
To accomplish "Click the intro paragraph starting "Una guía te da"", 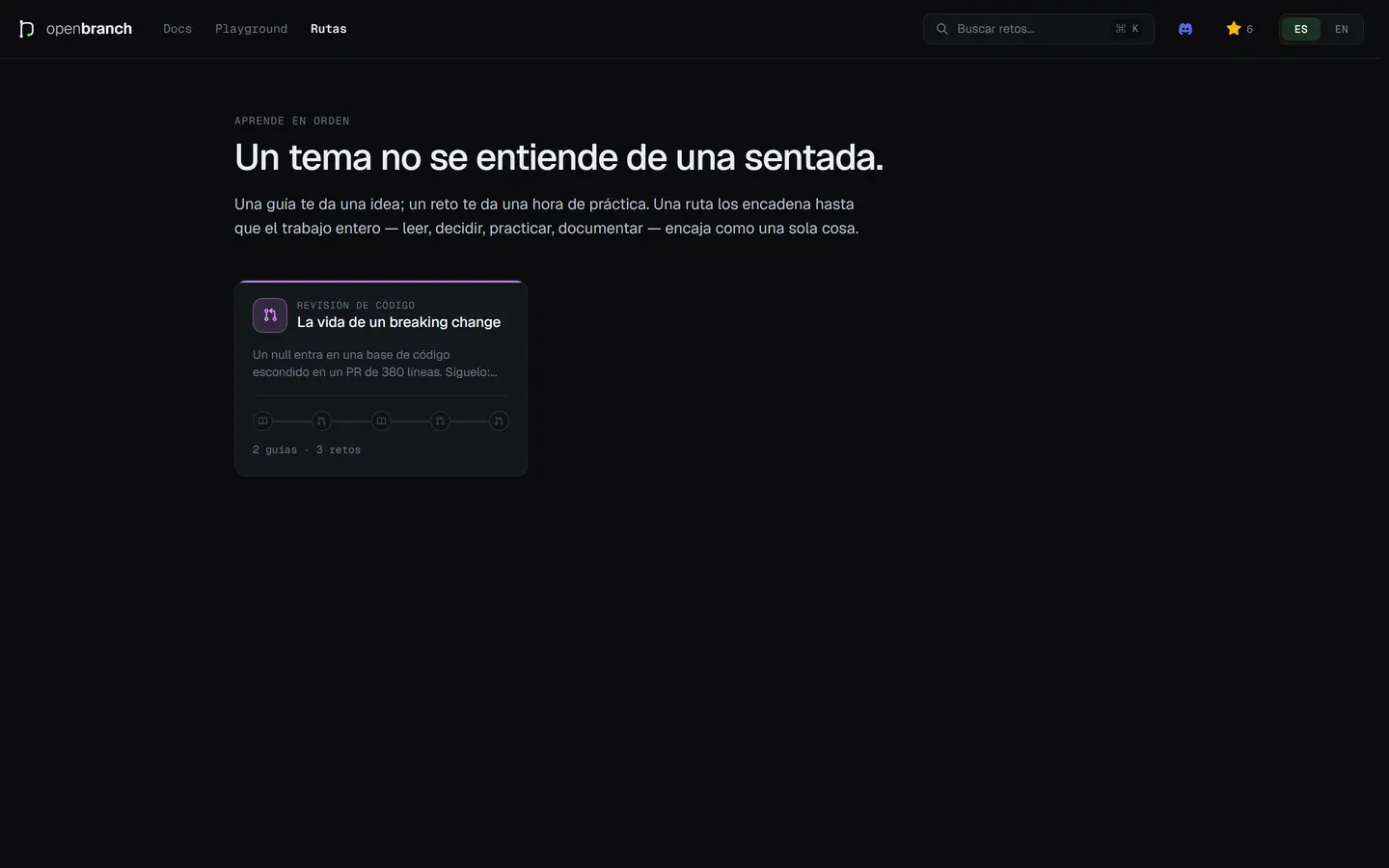I will (547, 216).
